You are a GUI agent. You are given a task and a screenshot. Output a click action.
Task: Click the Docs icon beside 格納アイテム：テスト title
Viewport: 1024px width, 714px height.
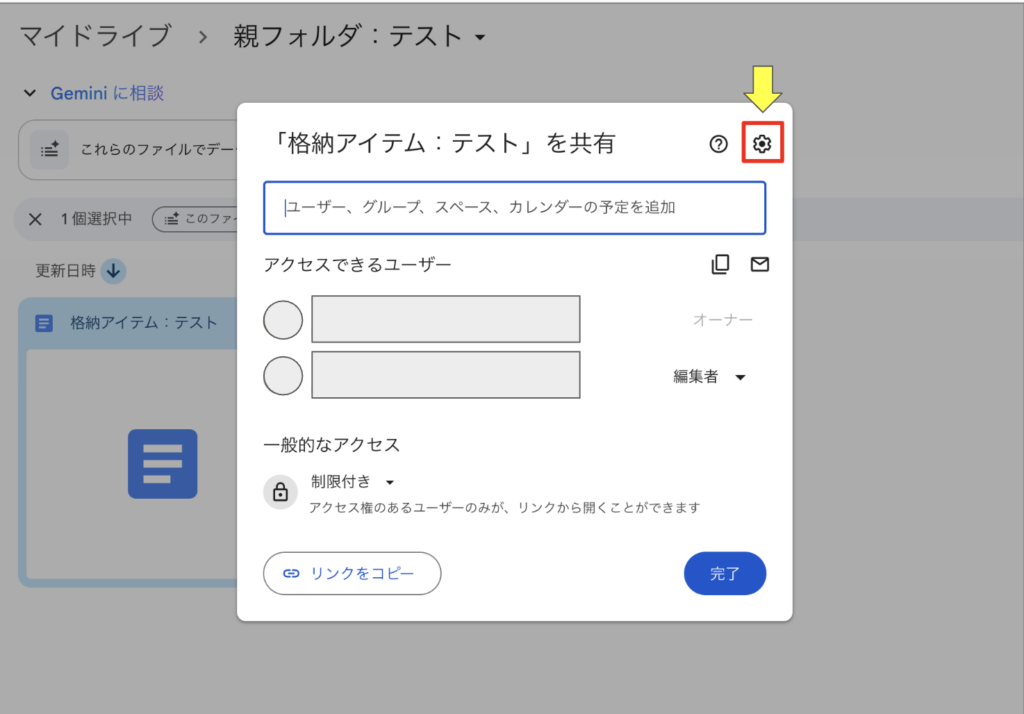44,323
